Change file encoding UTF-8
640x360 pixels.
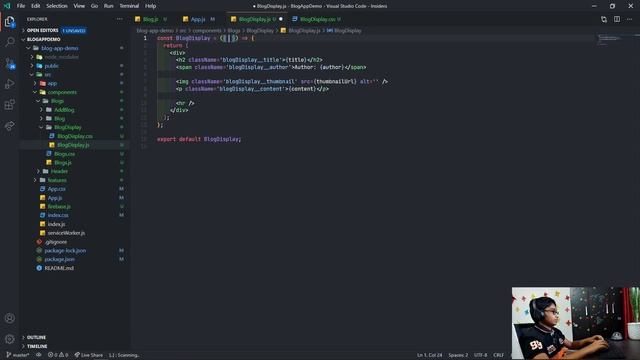point(480,355)
